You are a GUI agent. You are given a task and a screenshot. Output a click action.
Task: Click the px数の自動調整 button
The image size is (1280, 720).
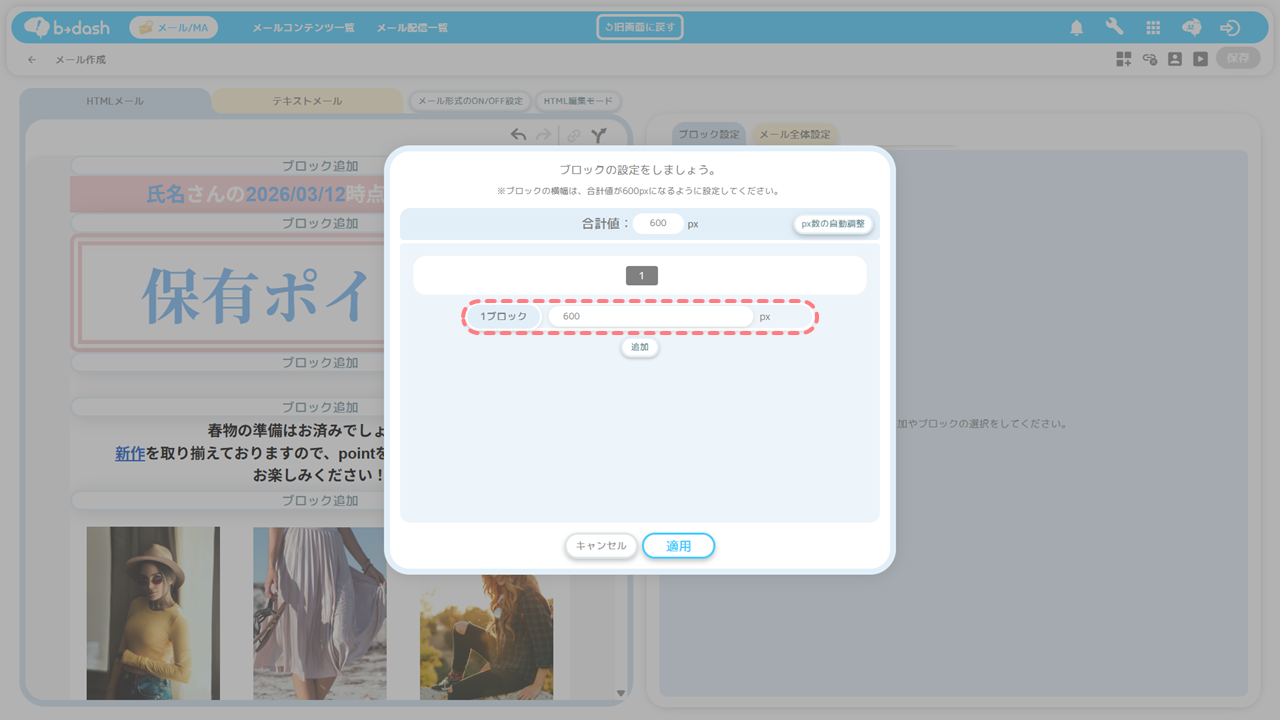(x=833, y=224)
